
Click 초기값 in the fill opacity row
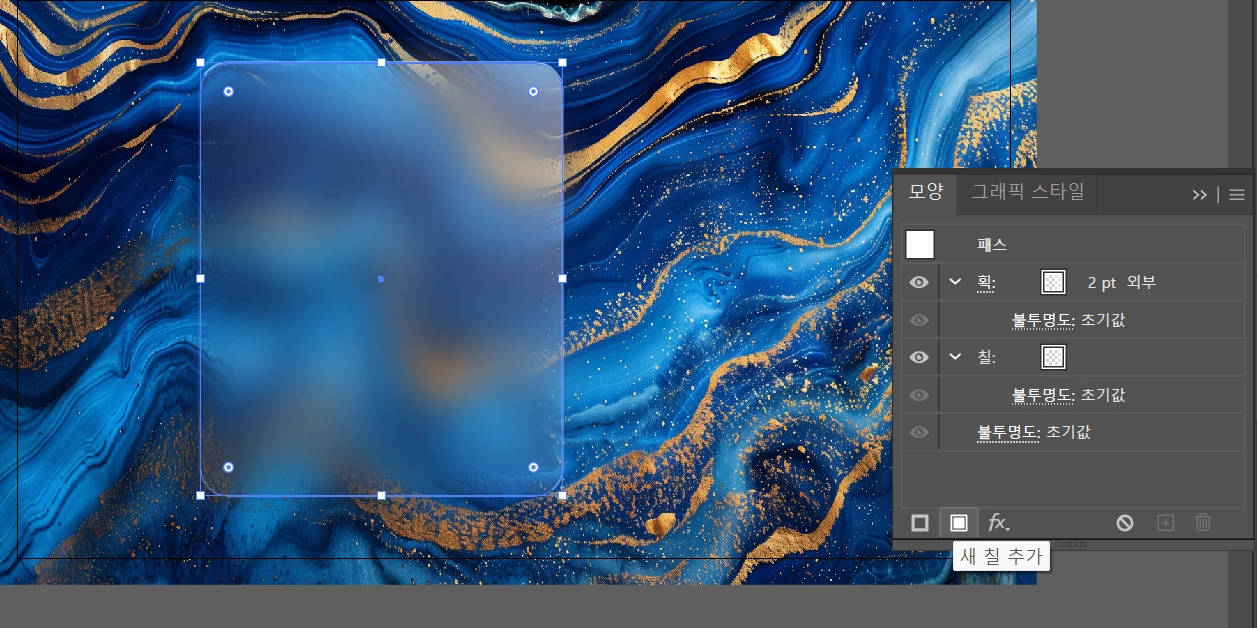[x=1103, y=395]
